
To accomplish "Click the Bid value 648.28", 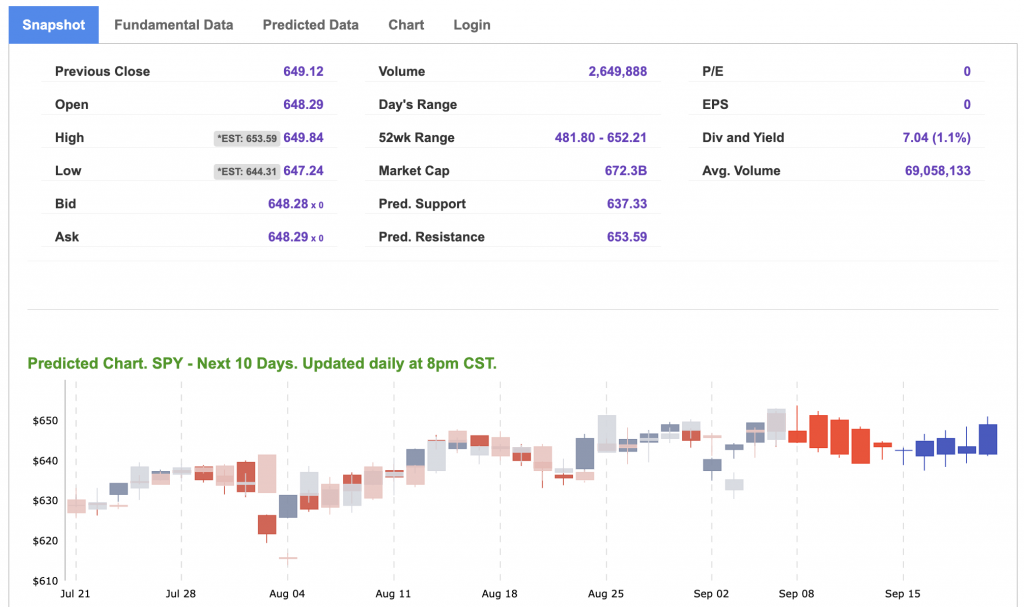I will [288, 204].
